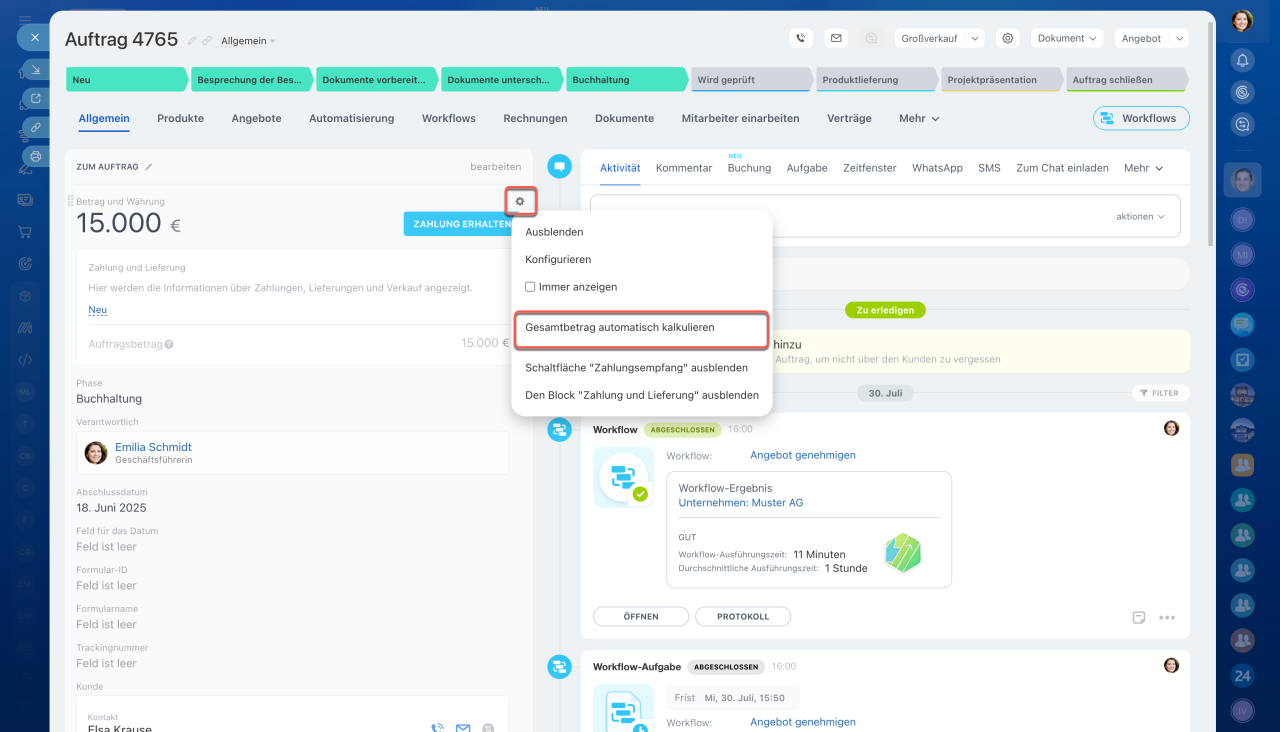Click the three dots on workflow card
This screenshot has width=1280, height=732.
click(x=1167, y=618)
